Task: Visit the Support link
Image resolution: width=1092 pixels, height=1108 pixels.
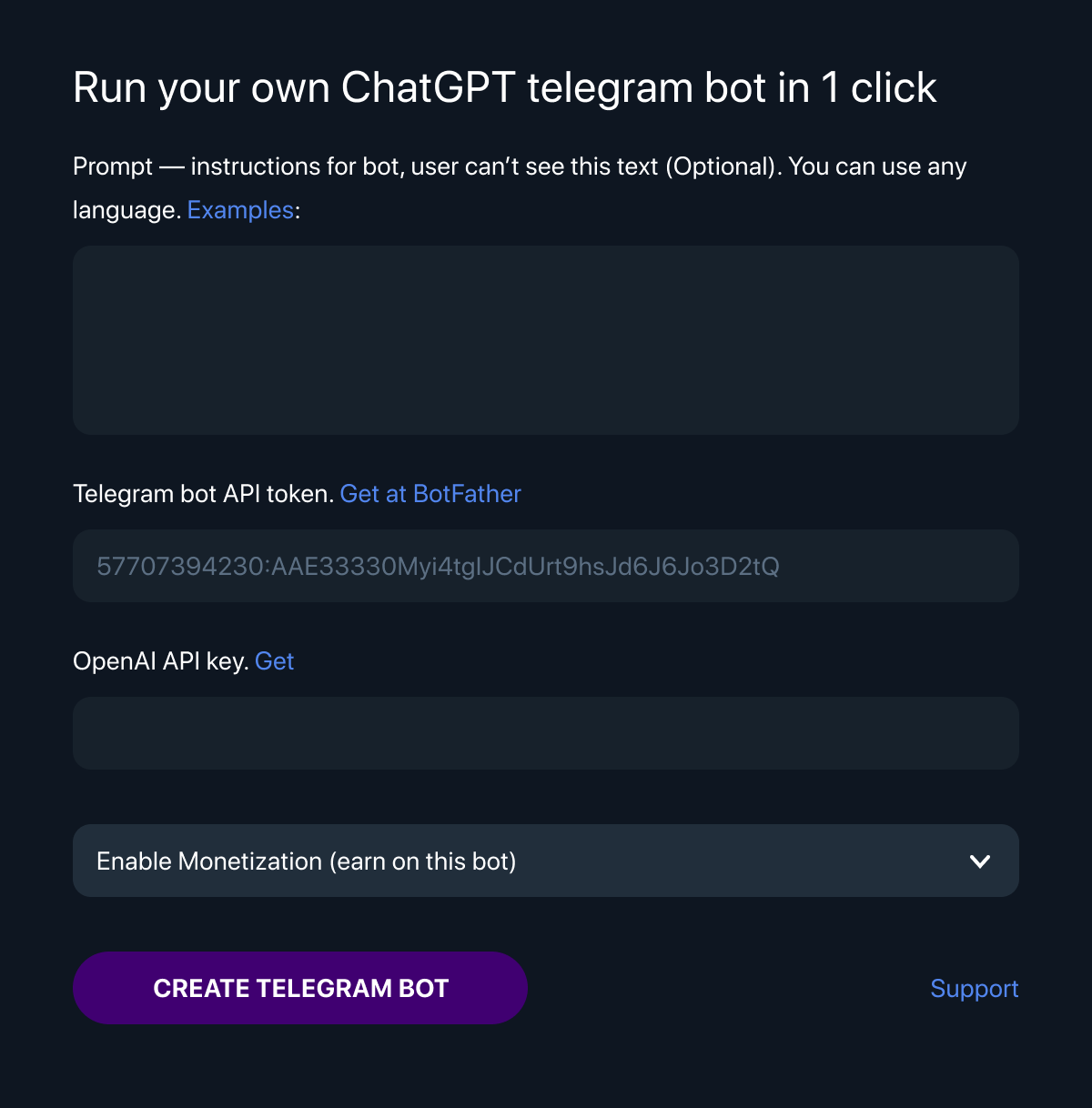Action: tap(975, 989)
